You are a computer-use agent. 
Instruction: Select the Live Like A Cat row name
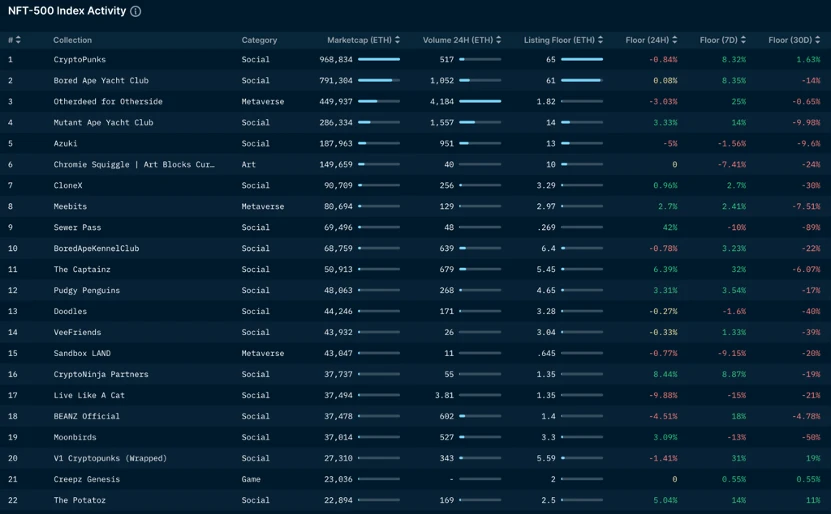89,395
